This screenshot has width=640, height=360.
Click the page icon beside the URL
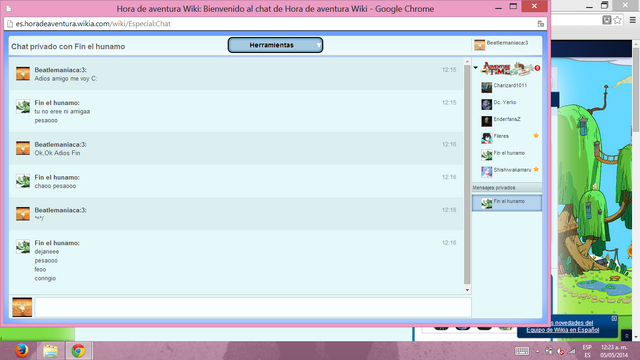[10, 24]
